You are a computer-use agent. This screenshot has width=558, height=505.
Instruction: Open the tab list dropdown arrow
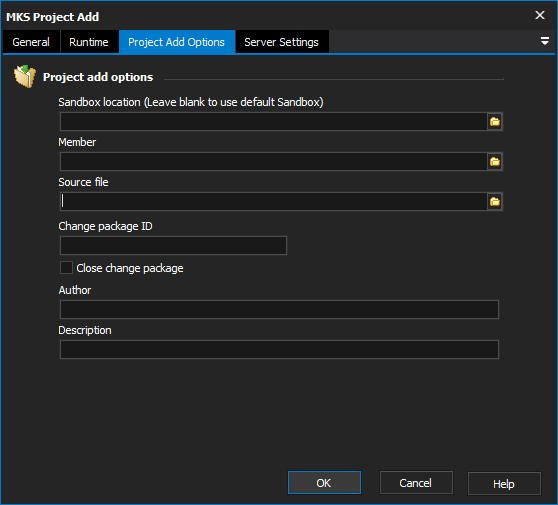tap(544, 41)
